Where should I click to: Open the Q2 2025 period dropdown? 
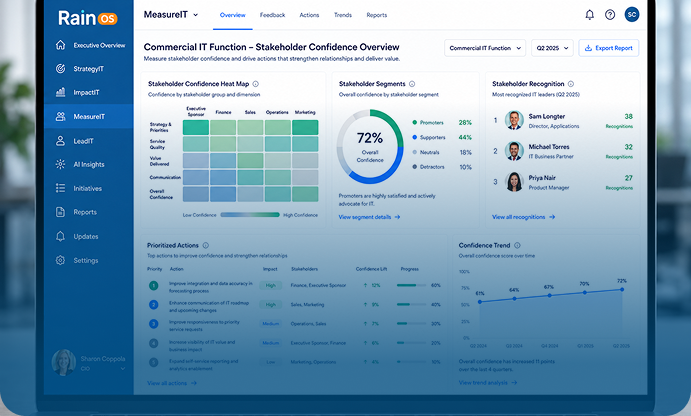pyautogui.click(x=552, y=48)
